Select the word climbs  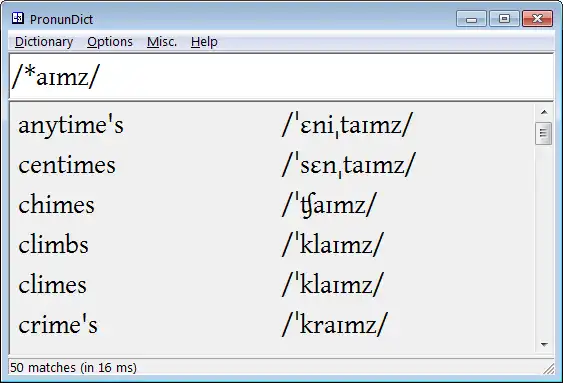(53, 245)
